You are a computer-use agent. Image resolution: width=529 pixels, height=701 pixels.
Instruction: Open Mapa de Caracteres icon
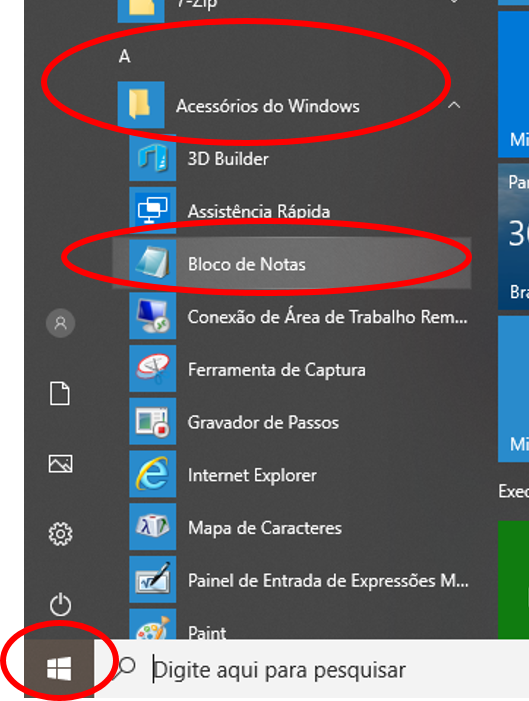[152, 528]
